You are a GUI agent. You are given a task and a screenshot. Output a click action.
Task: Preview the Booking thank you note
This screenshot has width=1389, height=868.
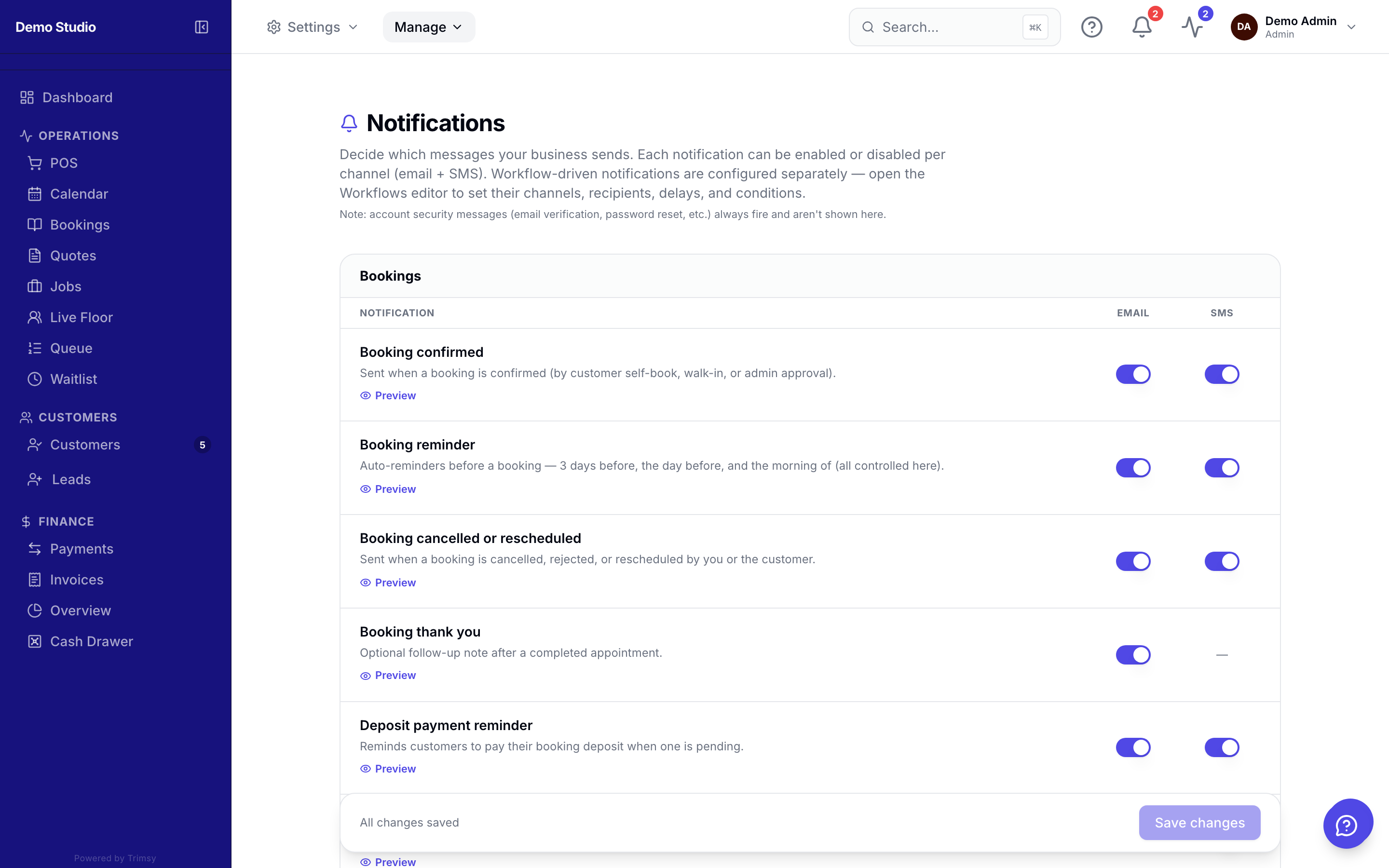pos(388,676)
